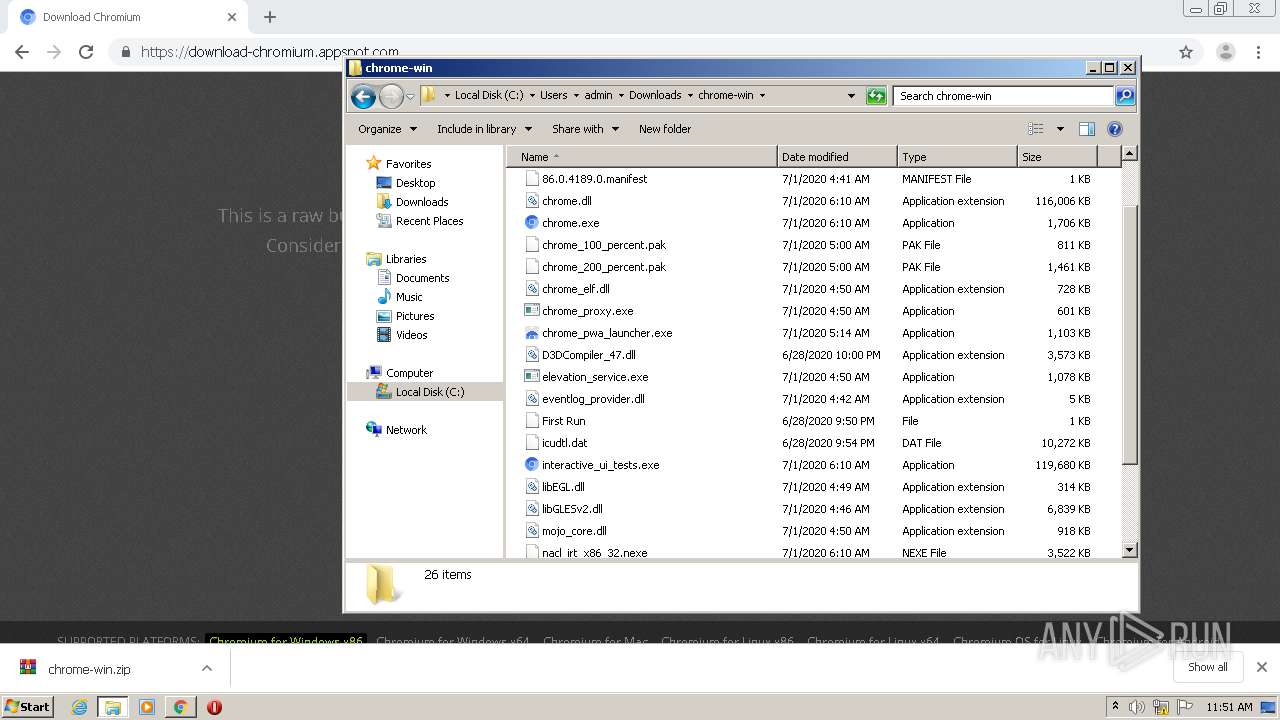Expand the view options dropdown arrow

(1060, 129)
